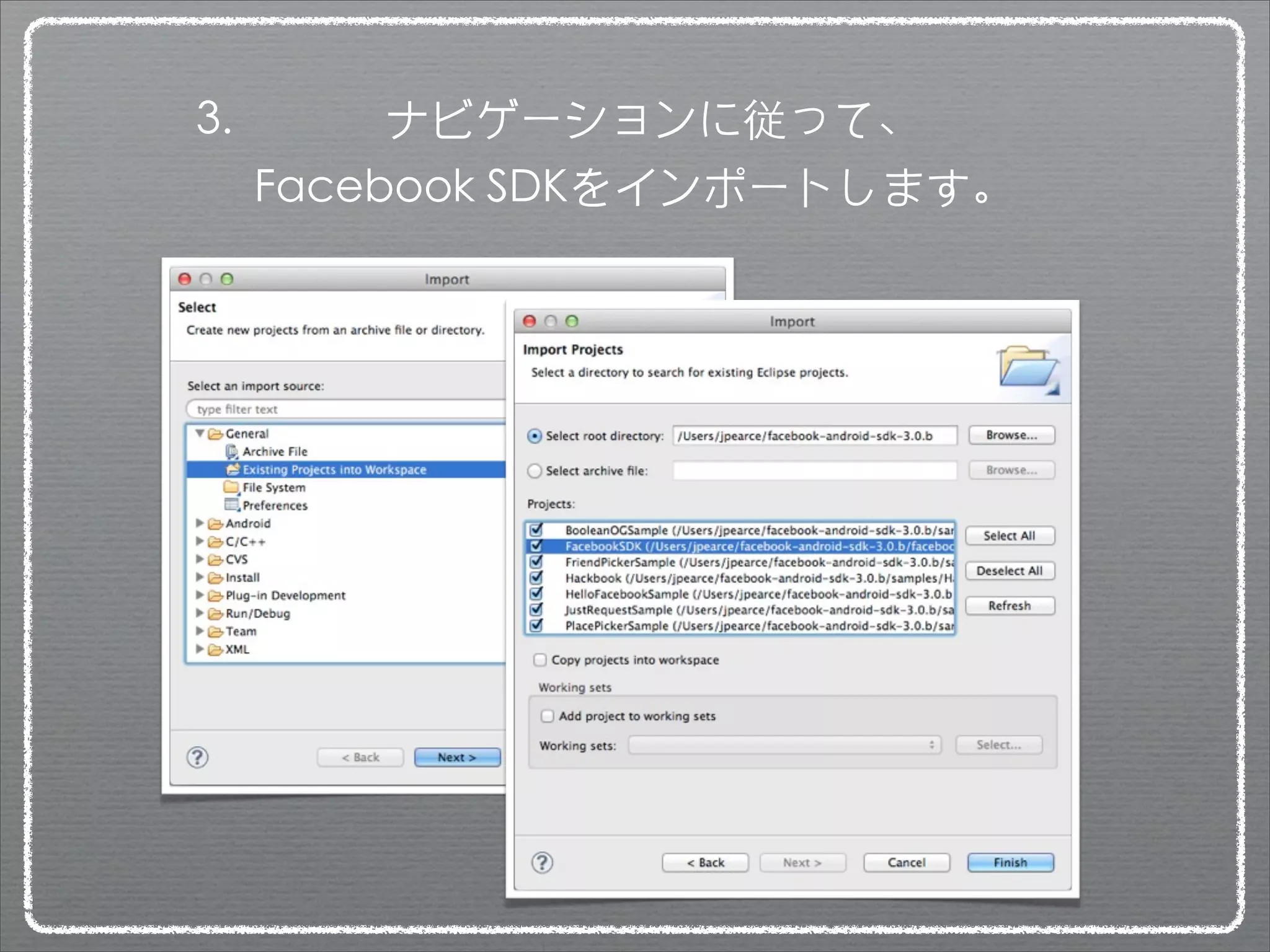Expand the Plug-in Development node
The width and height of the screenshot is (1270, 952).
[x=200, y=595]
